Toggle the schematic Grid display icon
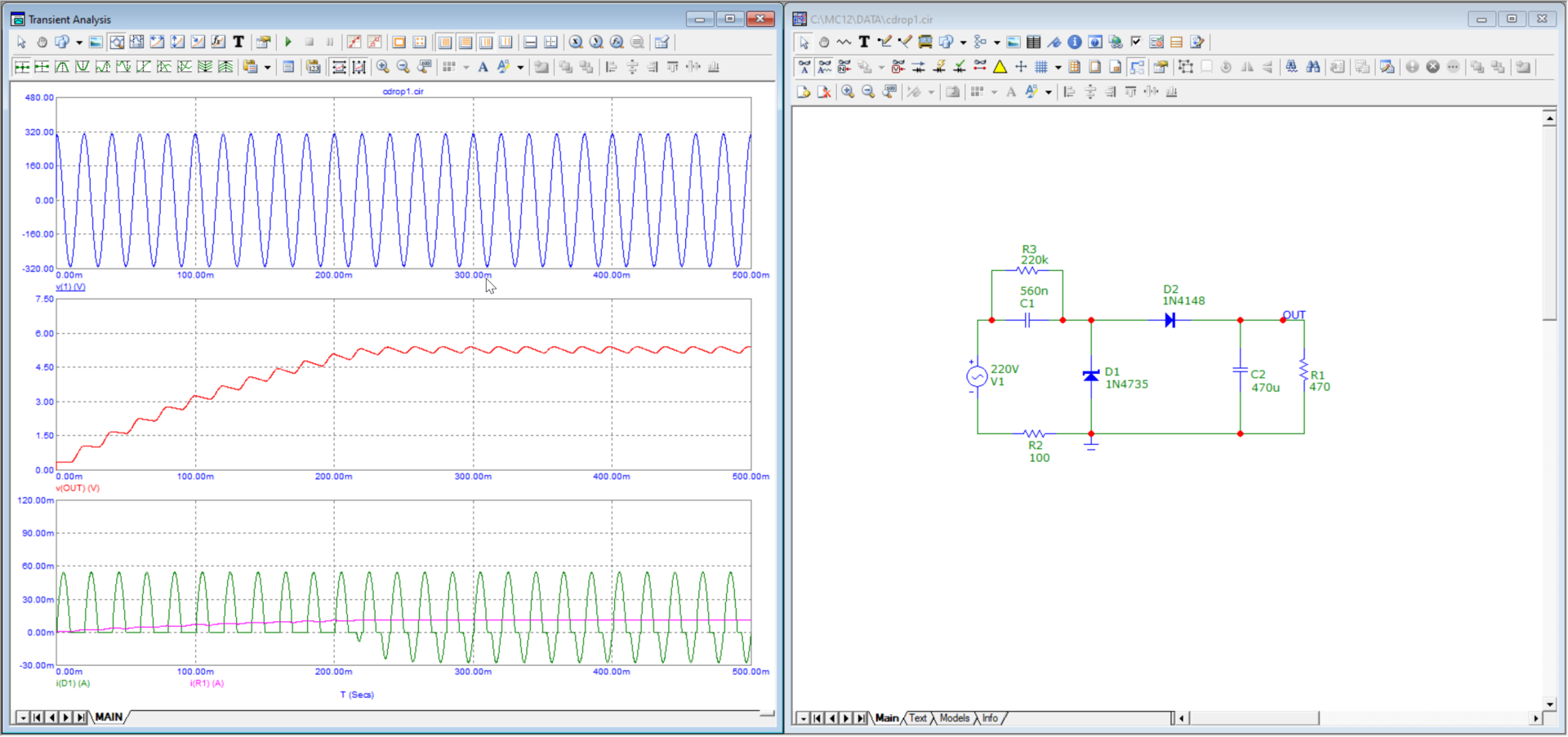Viewport: 1568px width, 737px height. (x=1041, y=67)
